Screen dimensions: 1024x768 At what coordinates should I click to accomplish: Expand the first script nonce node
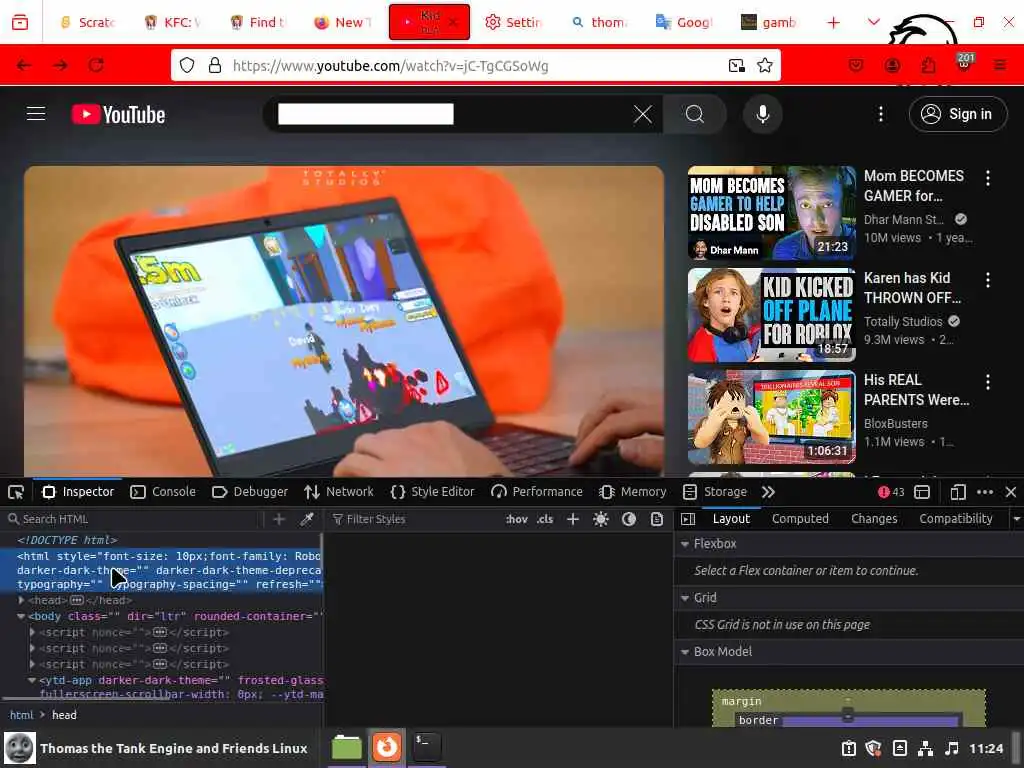32,632
